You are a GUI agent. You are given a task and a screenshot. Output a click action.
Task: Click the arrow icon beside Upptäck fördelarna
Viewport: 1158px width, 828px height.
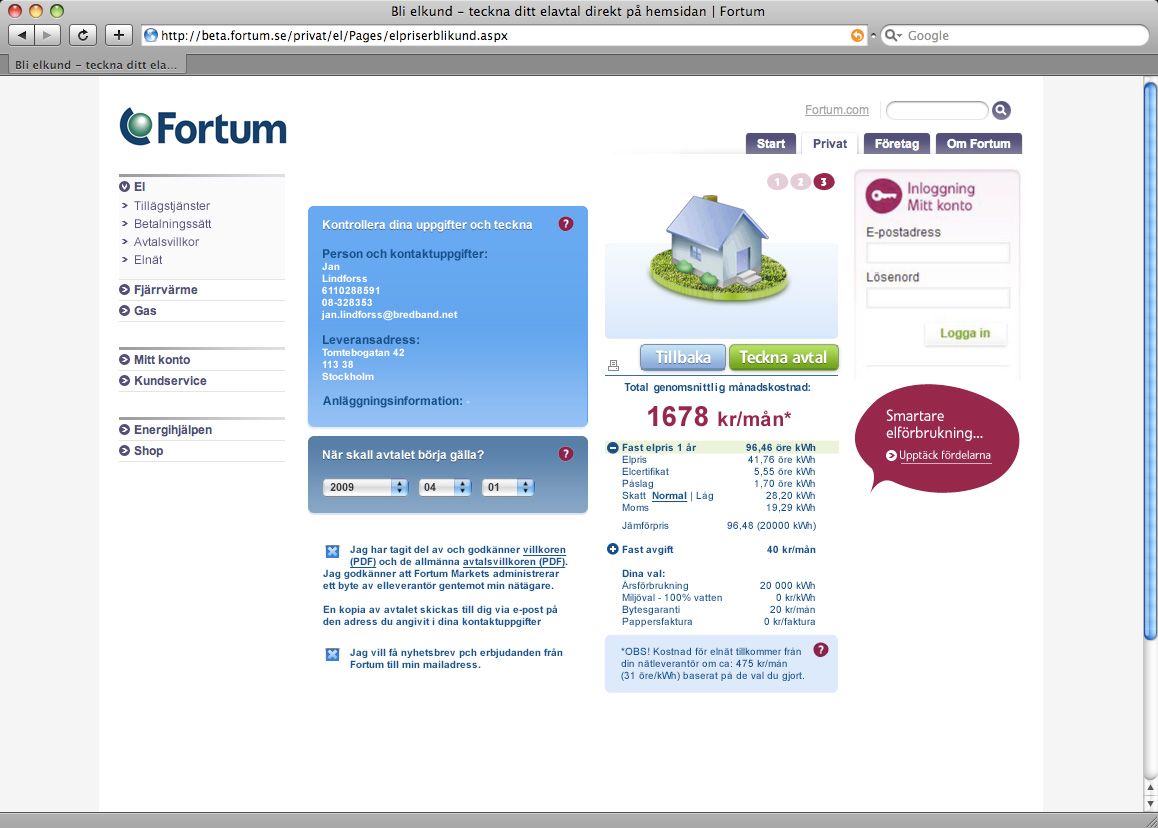coord(891,456)
